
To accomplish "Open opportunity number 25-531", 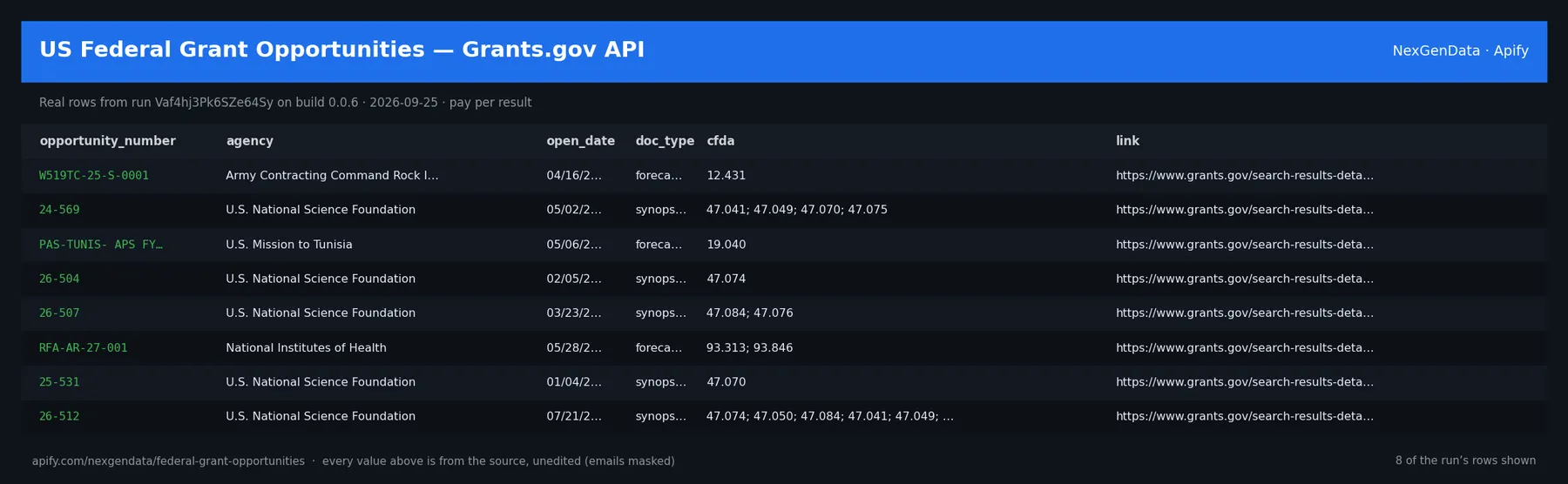I will [x=59, y=382].
